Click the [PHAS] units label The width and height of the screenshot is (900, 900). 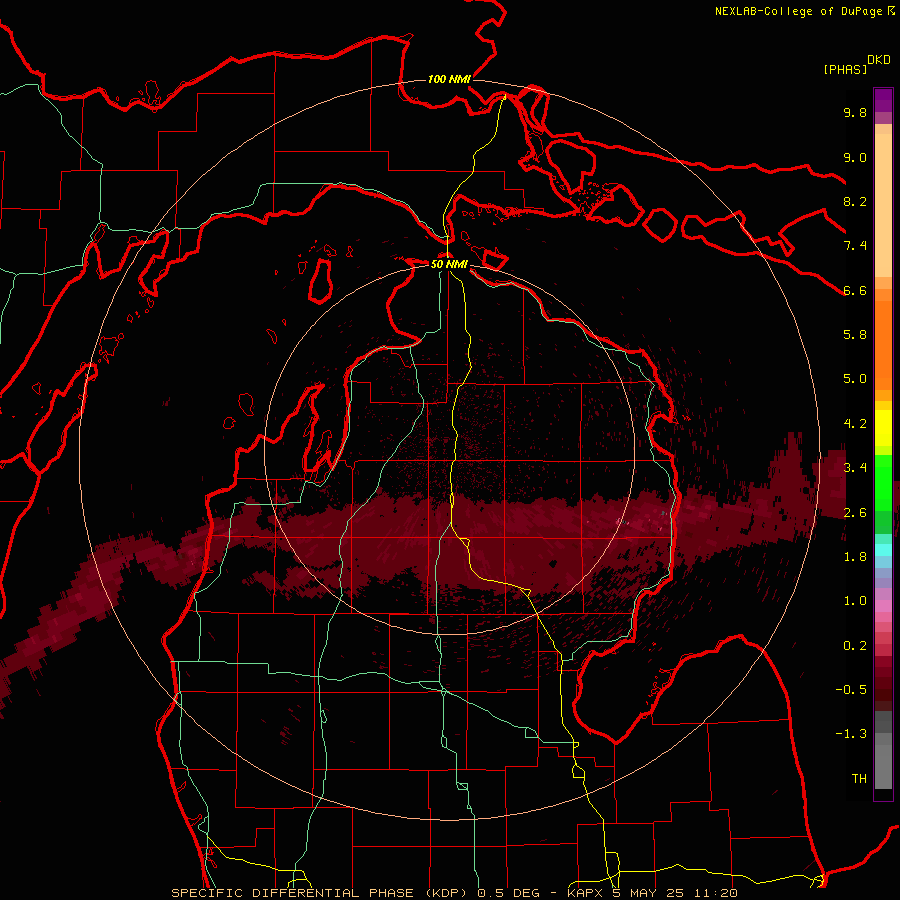pyautogui.click(x=845, y=69)
